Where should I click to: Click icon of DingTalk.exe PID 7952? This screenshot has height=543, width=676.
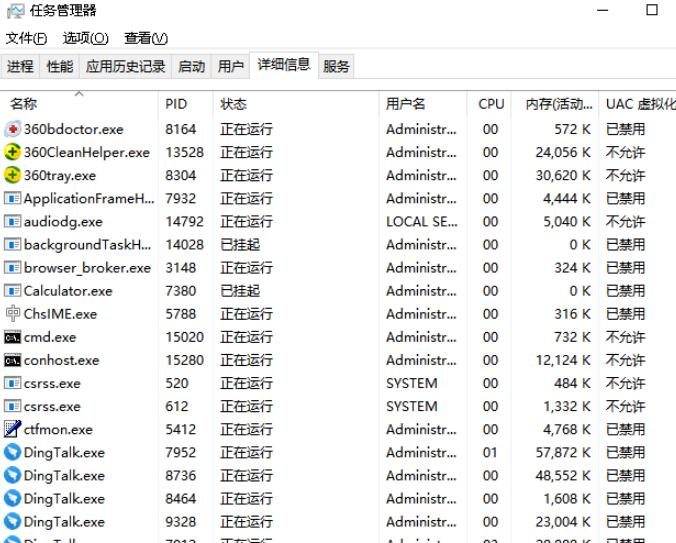[x=13, y=452]
